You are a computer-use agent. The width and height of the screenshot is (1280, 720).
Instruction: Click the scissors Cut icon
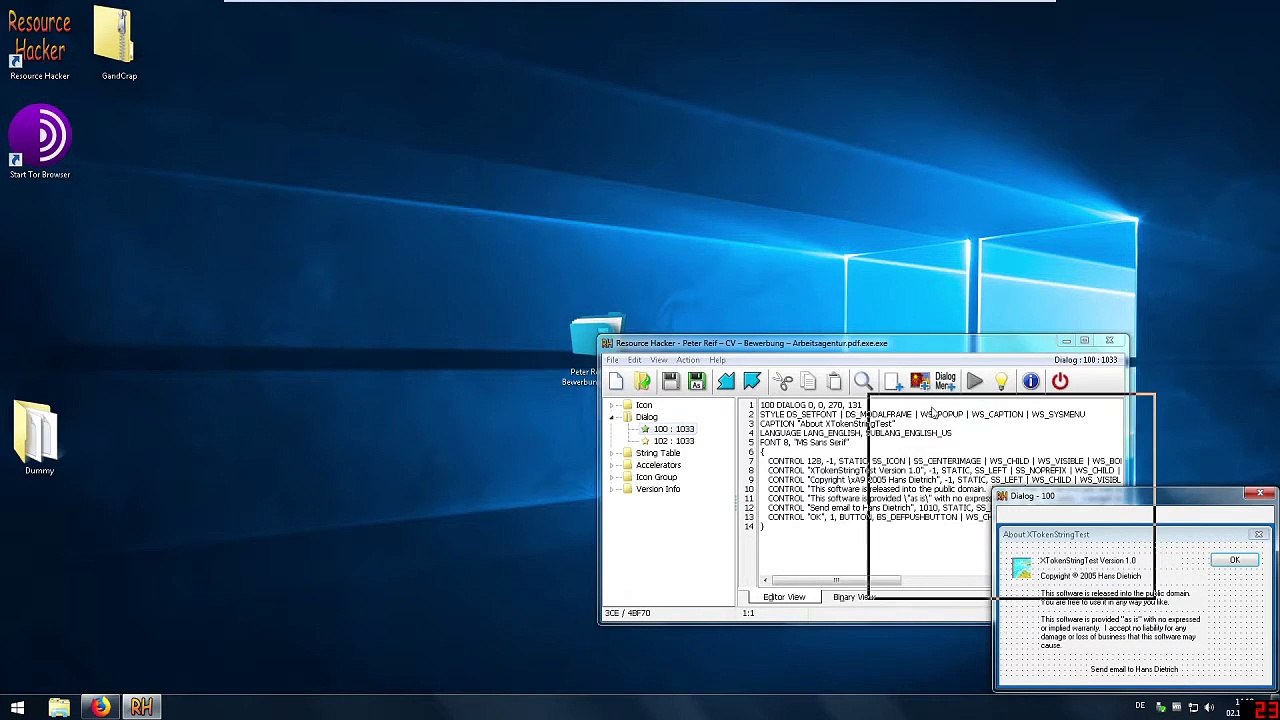(x=782, y=381)
